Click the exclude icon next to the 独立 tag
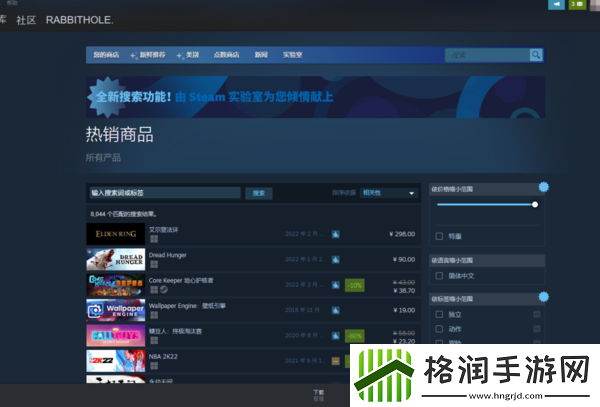The height and width of the screenshot is (407, 600). 537,314
